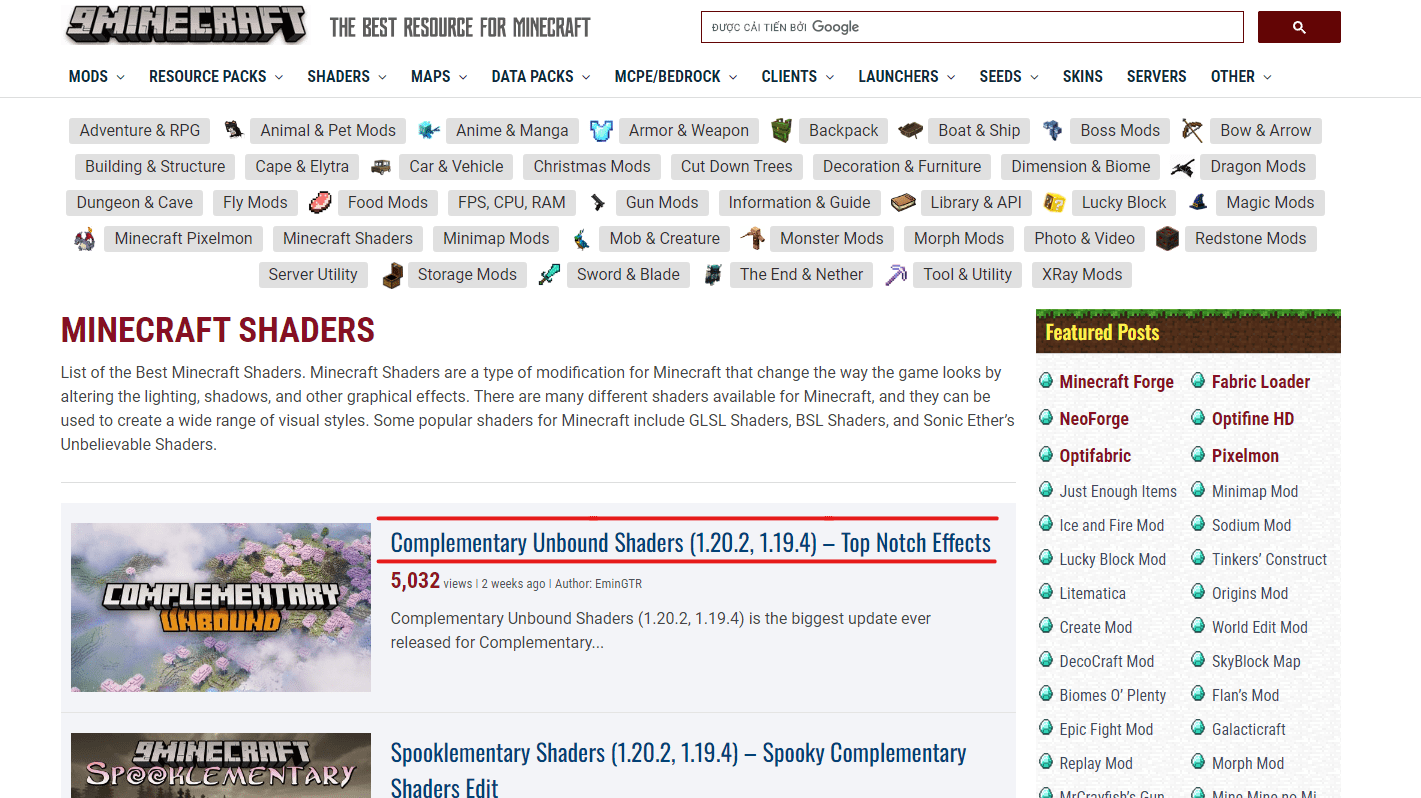Screen dimensions: 1421x798
Task: Open Sodium Mod featured link
Action: pyautogui.click(x=1252, y=525)
